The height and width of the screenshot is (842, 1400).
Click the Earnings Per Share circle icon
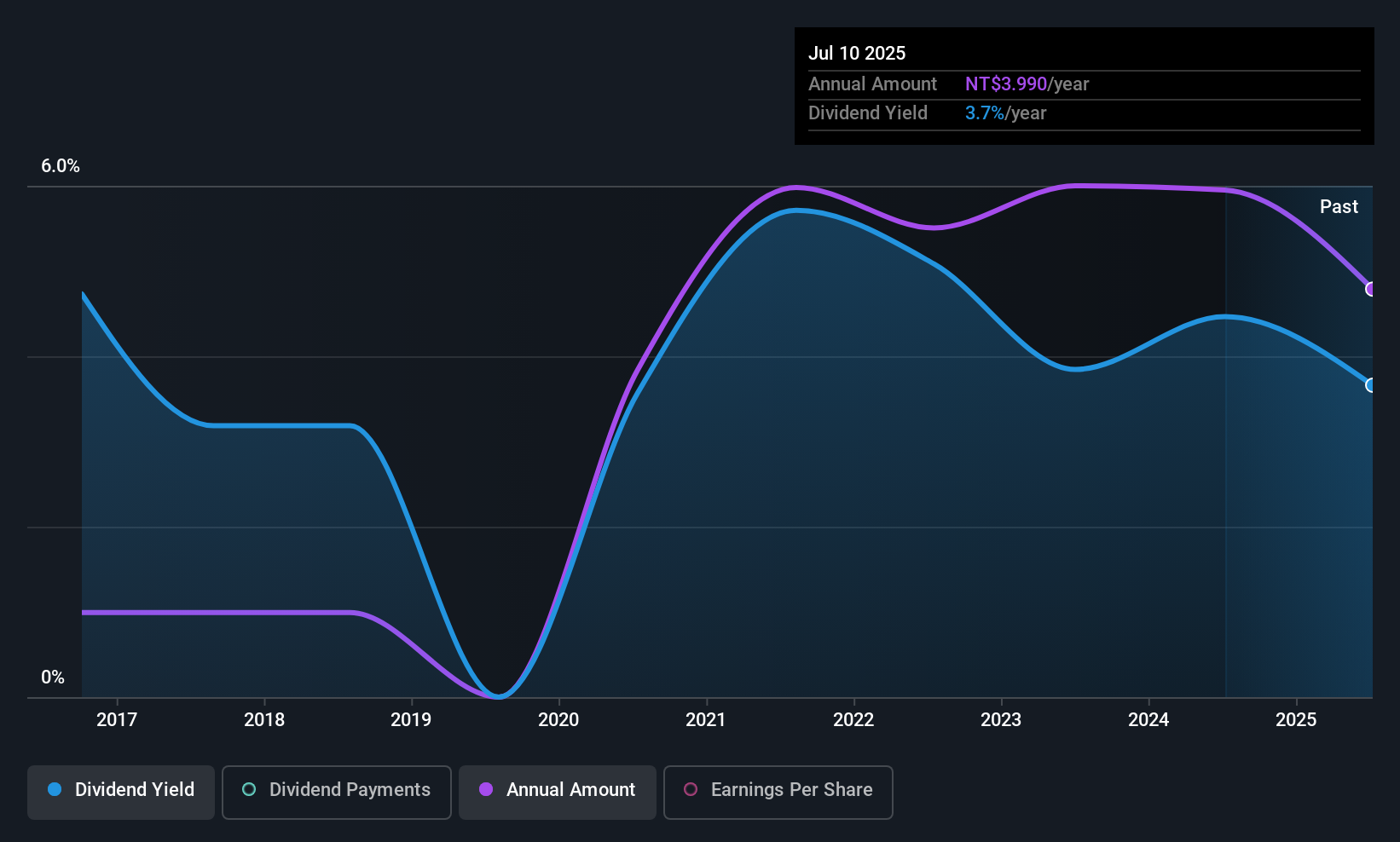(x=690, y=790)
